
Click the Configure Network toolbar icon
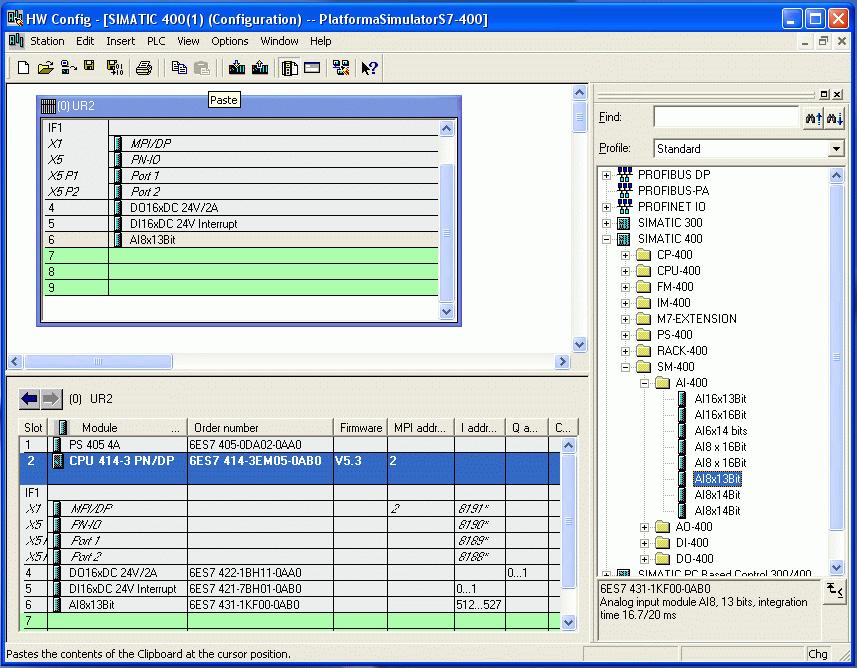[341, 68]
